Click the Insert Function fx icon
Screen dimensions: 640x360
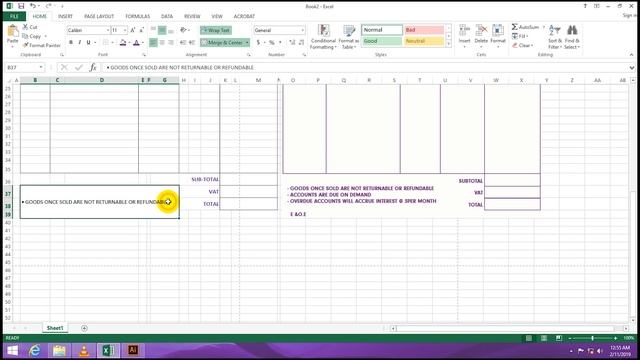click(x=93, y=67)
